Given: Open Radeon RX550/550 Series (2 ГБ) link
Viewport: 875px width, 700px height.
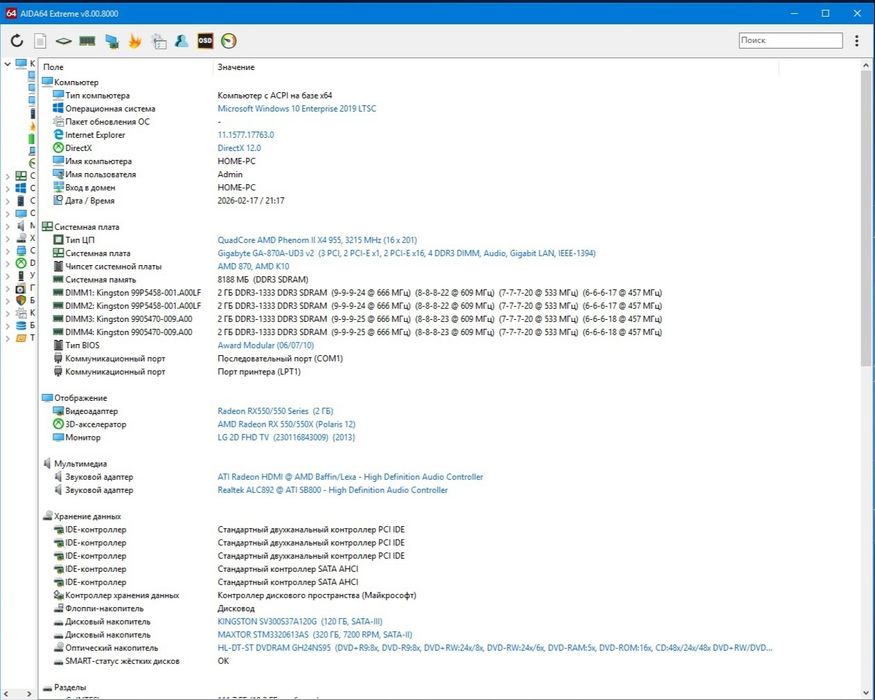Looking at the screenshot, I should 275,411.
